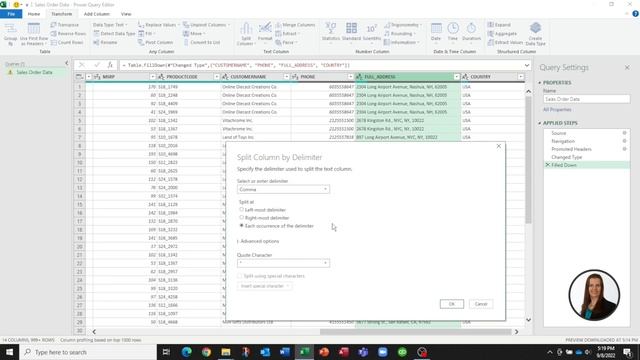Switch to the View tab
Viewport: 640px width, 360px height.
126,14
